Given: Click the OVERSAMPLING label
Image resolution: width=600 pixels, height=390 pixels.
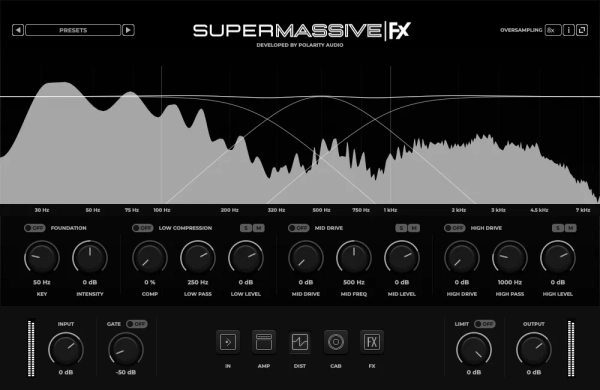Looking at the screenshot, I should tap(521, 30).
